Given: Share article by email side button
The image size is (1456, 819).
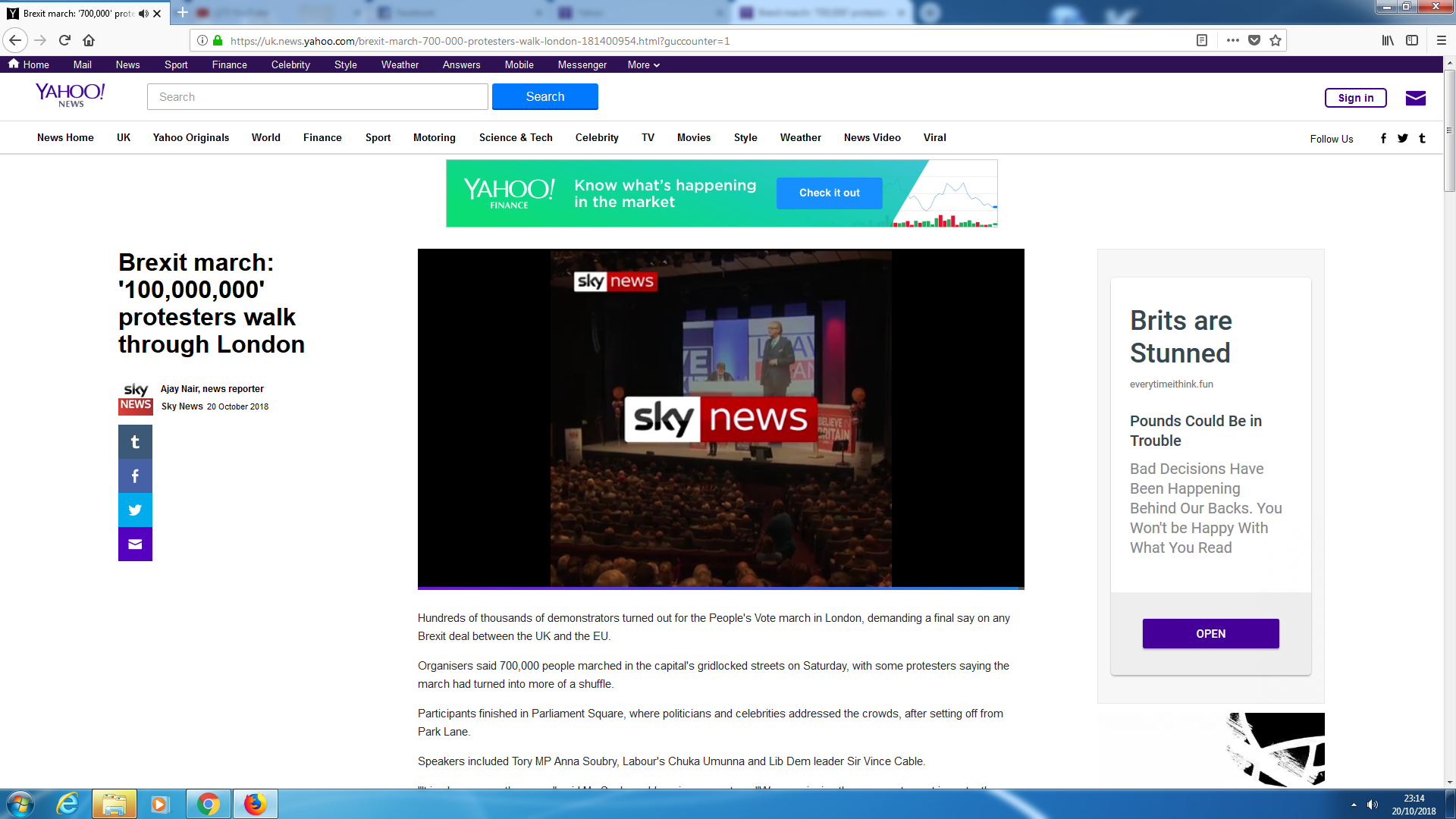Looking at the screenshot, I should (x=135, y=544).
